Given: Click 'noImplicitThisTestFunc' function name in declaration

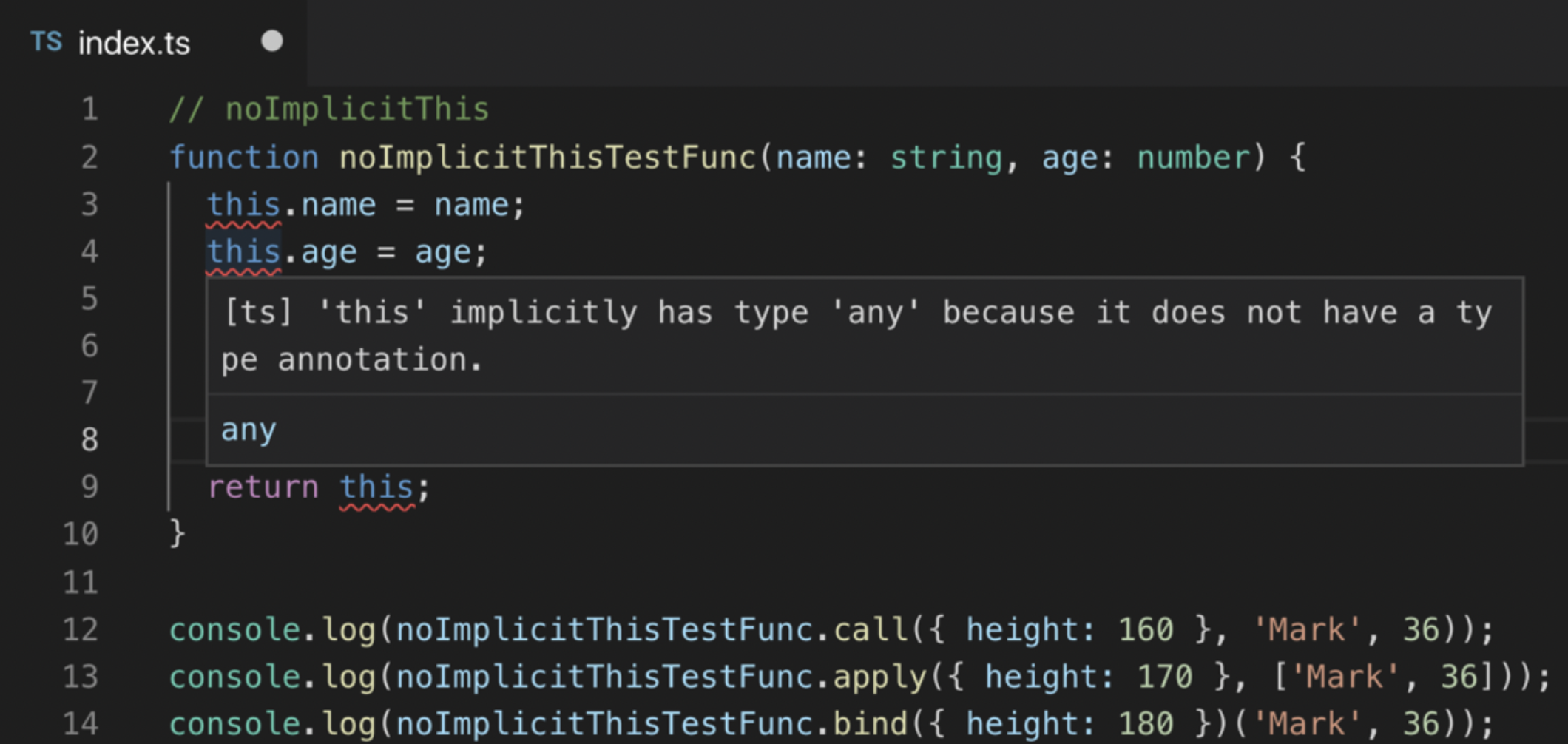Looking at the screenshot, I should (x=547, y=158).
